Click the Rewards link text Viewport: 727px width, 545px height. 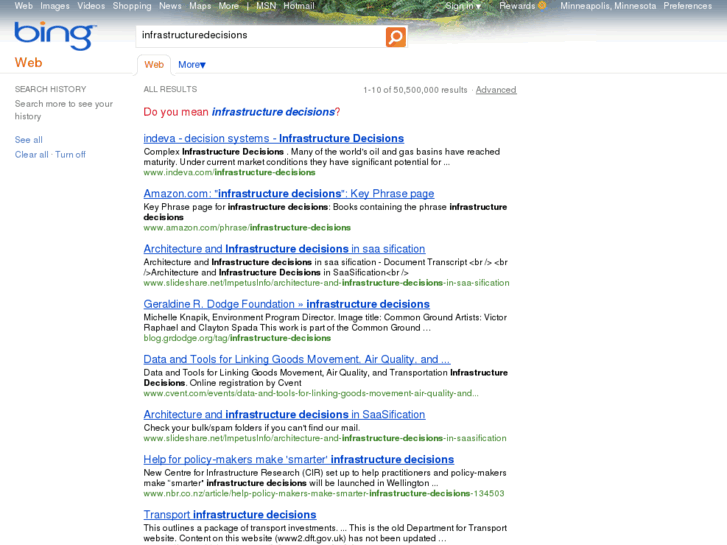coord(517,6)
